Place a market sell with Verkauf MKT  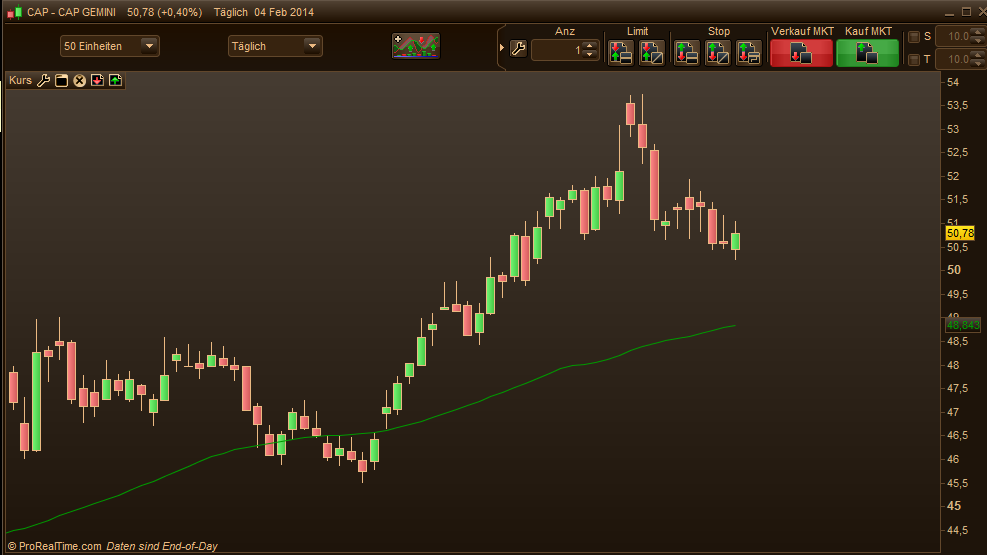(x=801, y=53)
